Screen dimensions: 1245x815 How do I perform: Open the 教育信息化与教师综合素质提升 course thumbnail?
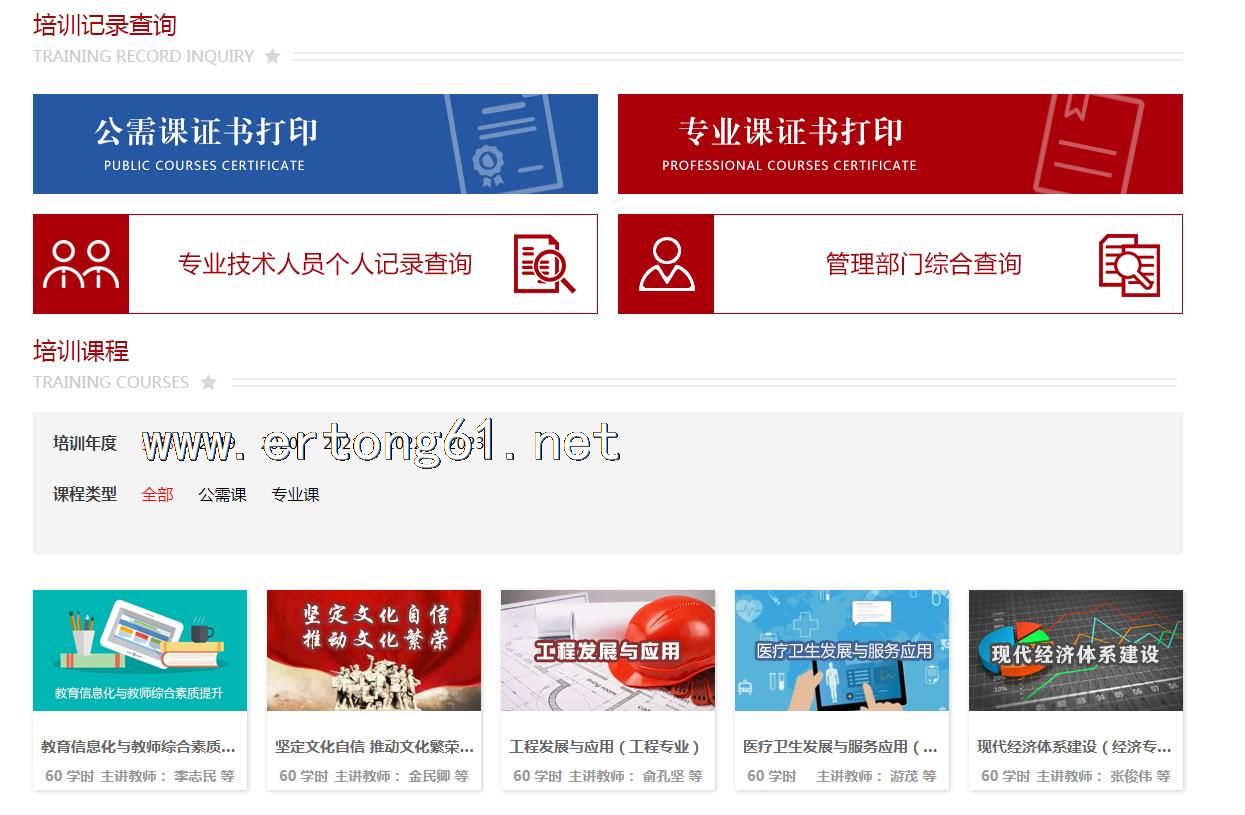[x=140, y=650]
